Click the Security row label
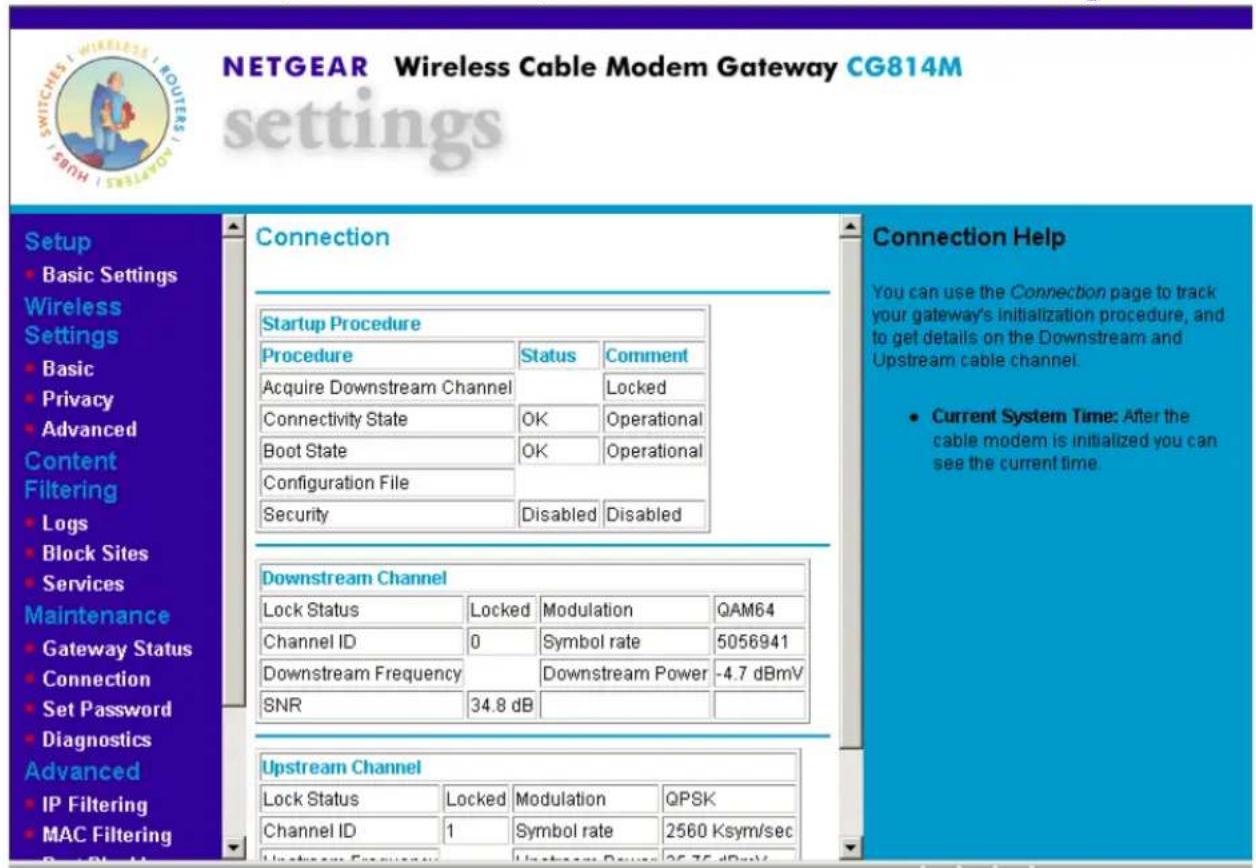 tap(386, 515)
